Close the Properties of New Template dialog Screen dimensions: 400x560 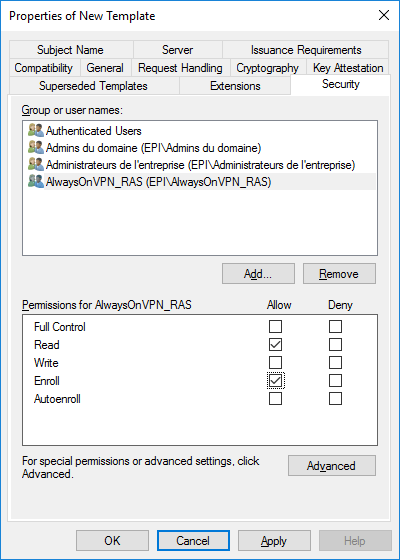tap(384, 15)
